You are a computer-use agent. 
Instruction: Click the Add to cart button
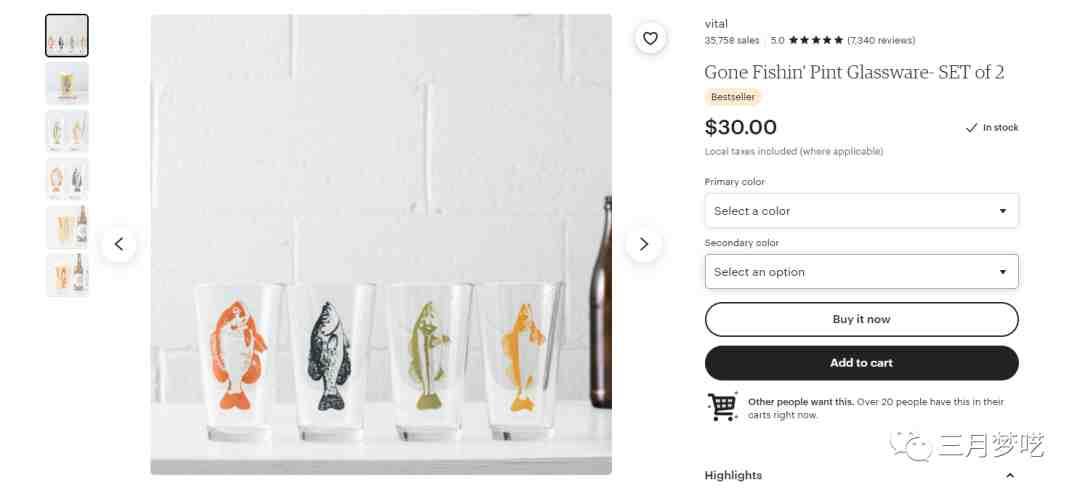861,363
